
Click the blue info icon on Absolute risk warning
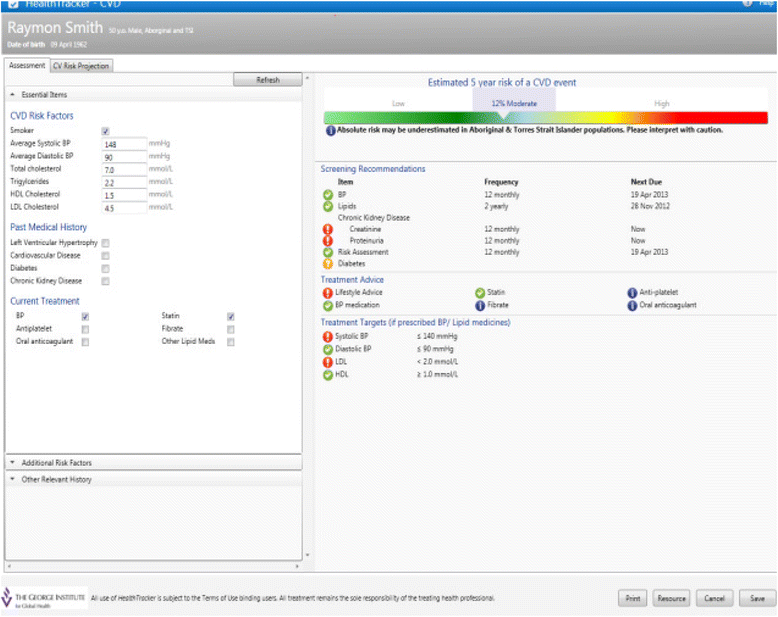coord(330,130)
